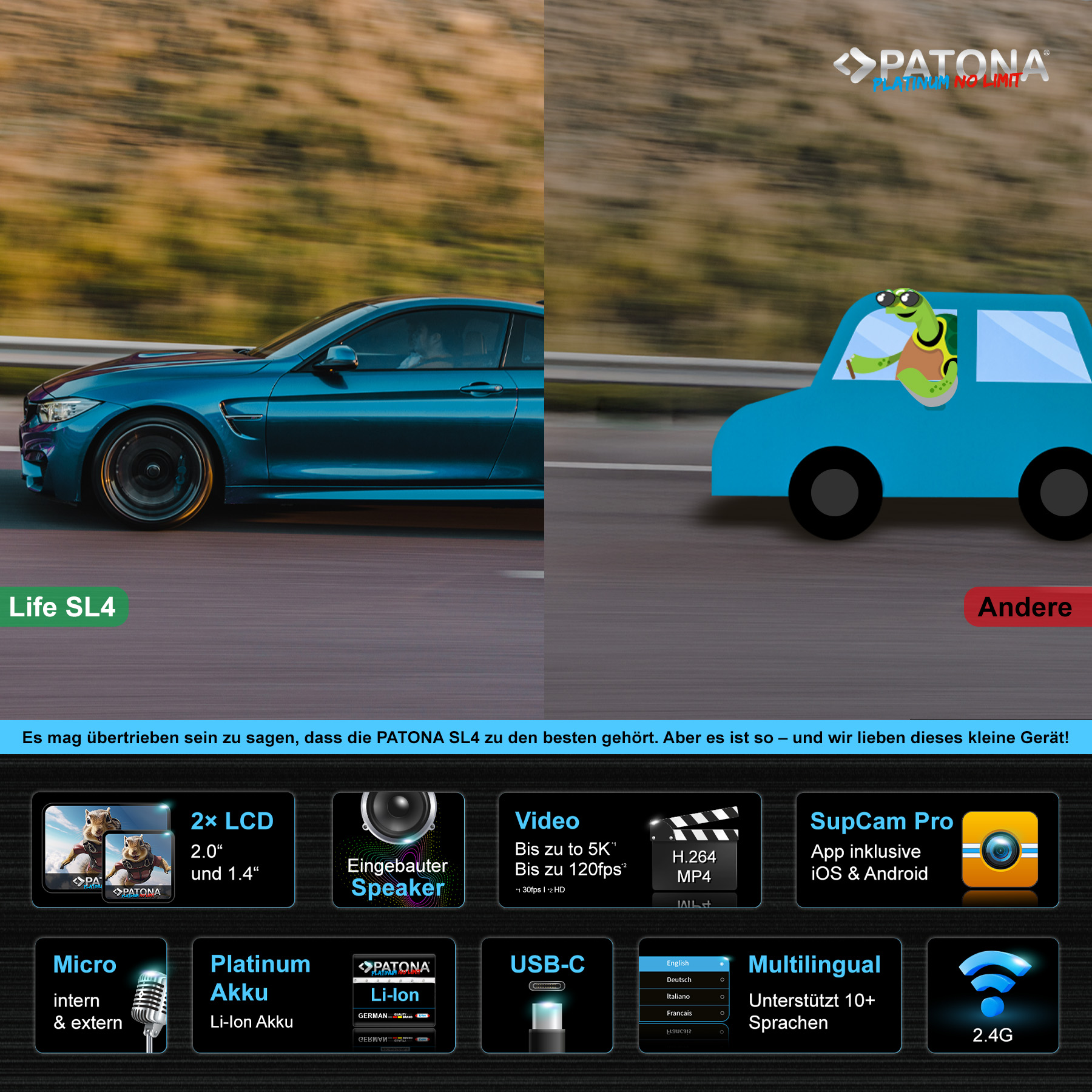The image size is (1092, 1092).
Task: Click the 'Unterstützt 10+ Sprachen' text
Action: click(x=812, y=1011)
